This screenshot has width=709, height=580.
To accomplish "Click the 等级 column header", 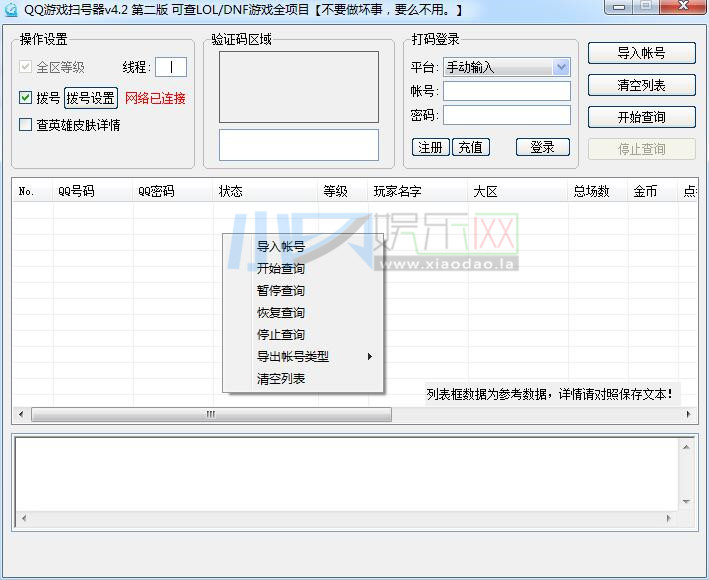I will tap(344, 191).
